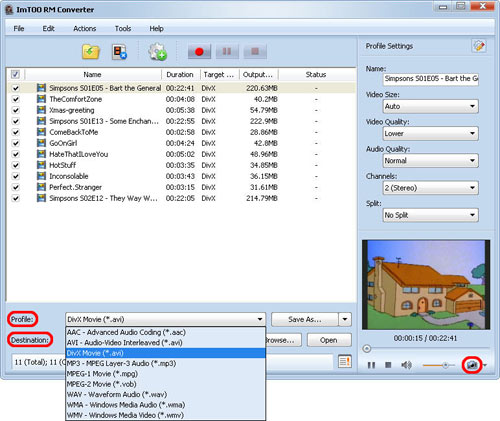Uncheck the TheComfortZone file checkbox
This screenshot has height=421, width=500.
tap(16, 99)
